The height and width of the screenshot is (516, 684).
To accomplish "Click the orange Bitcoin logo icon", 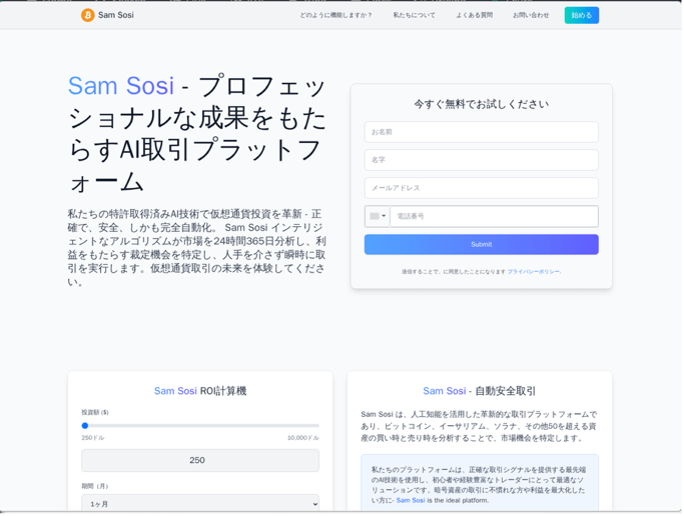I will [x=88, y=15].
